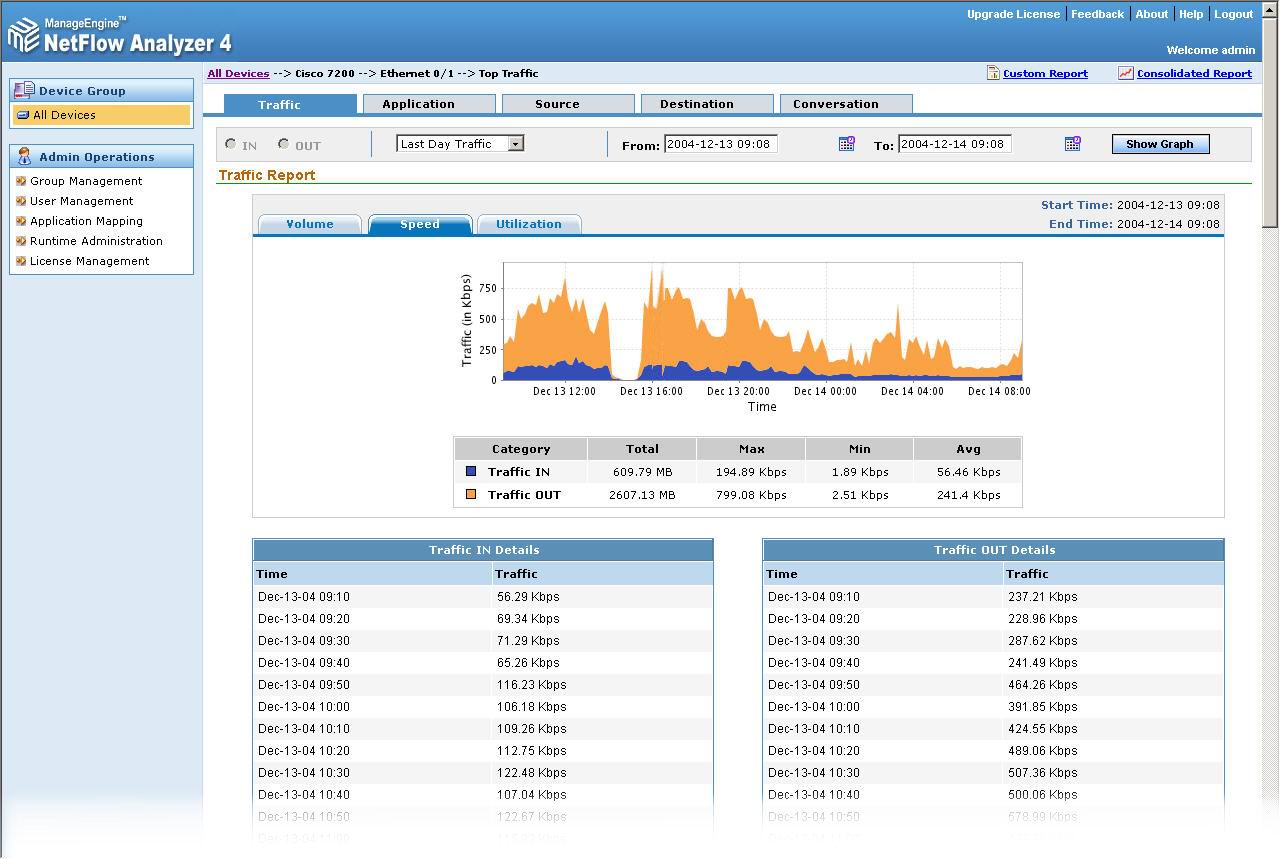1280x859 pixels.
Task: Open the Upgrade License link
Action: pos(1013,14)
